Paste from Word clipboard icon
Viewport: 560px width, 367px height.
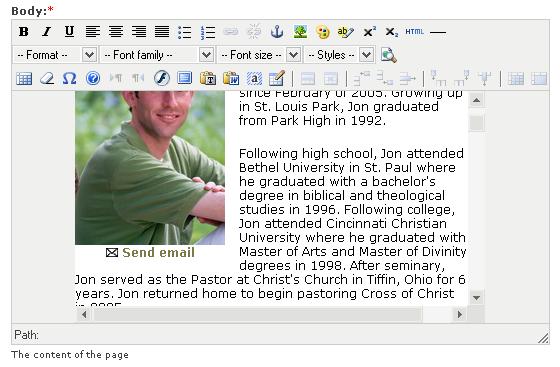[231, 78]
